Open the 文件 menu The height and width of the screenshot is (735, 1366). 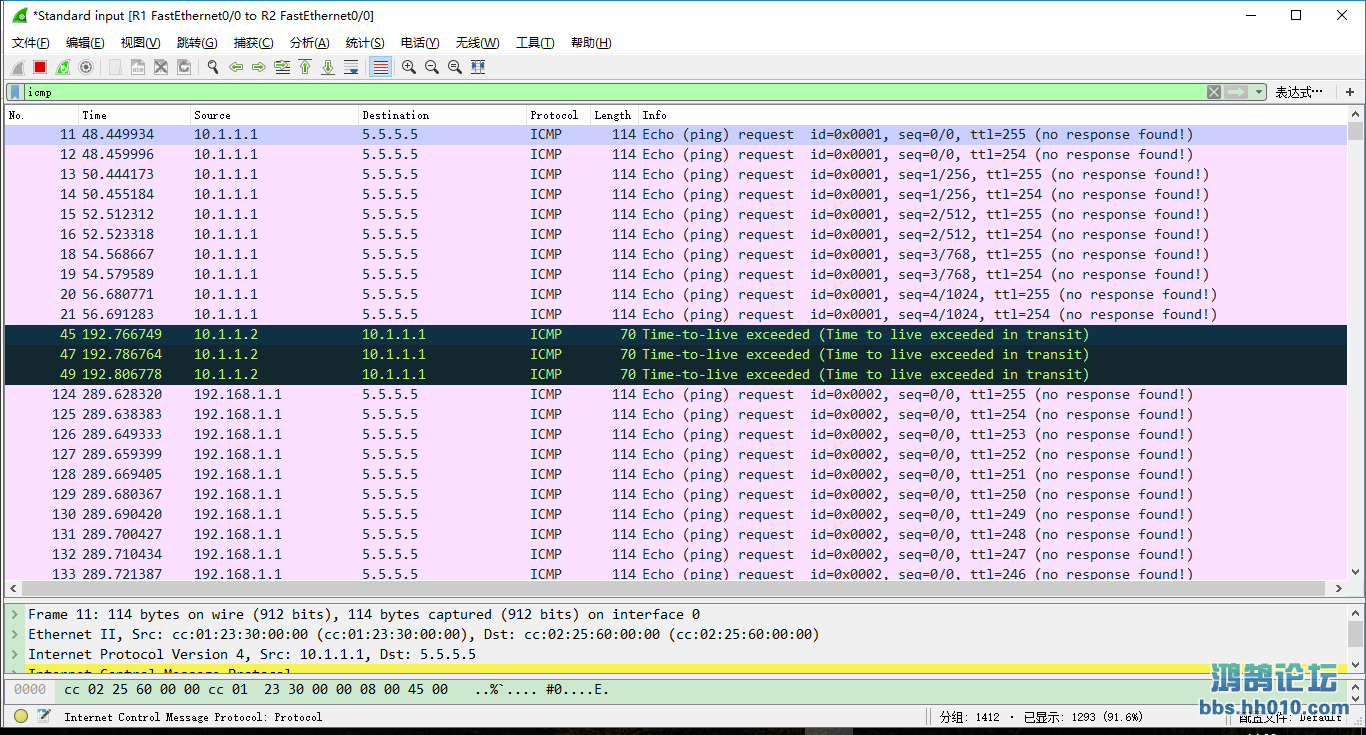[x=31, y=43]
